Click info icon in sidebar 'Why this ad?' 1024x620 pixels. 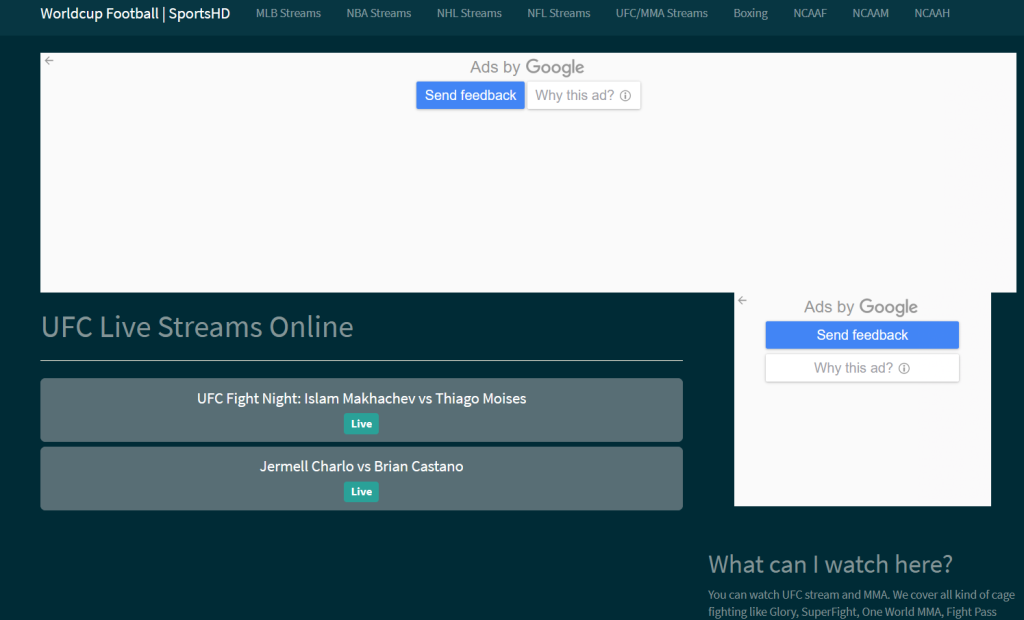(904, 368)
